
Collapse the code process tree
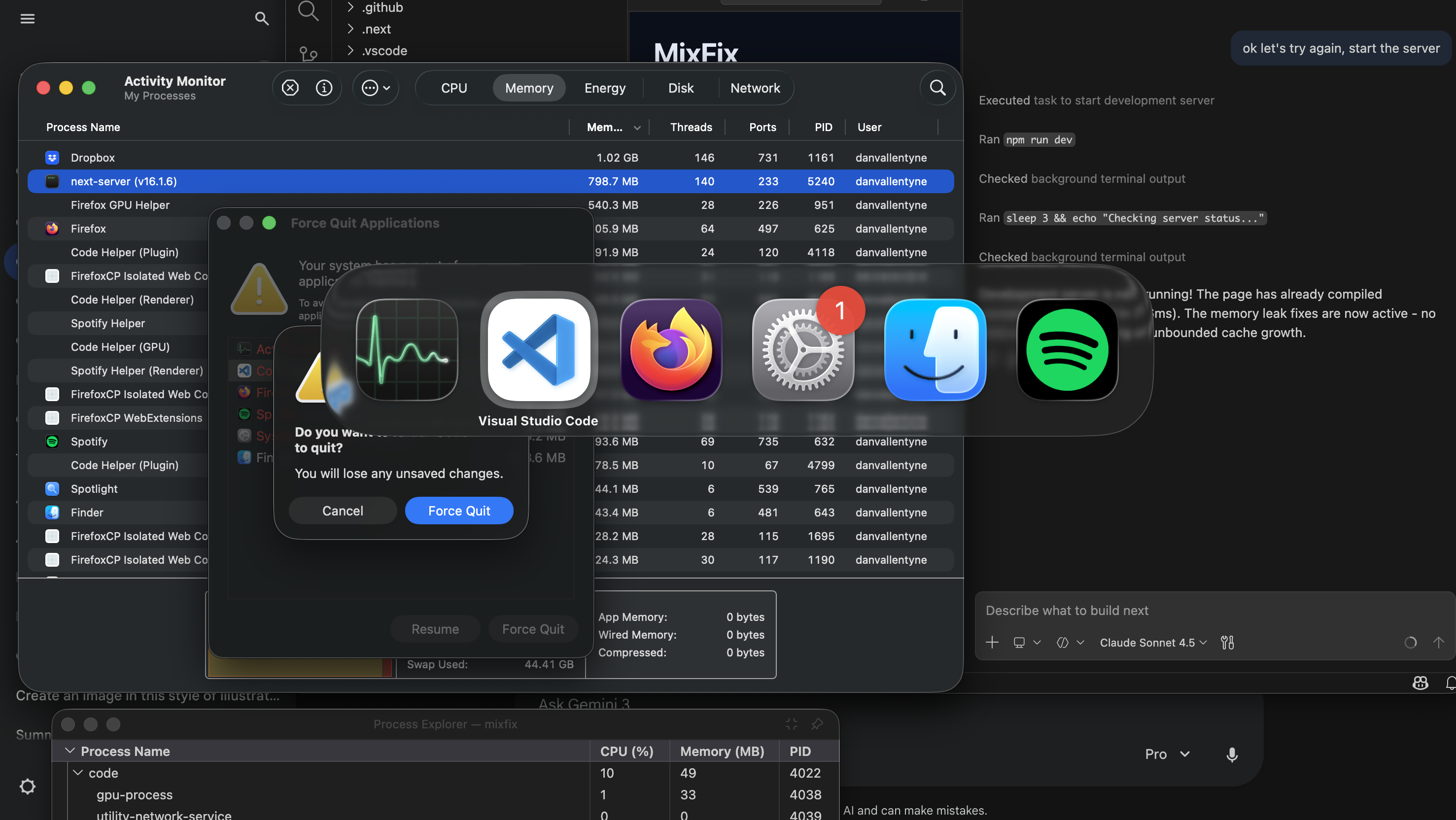point(78,773)
